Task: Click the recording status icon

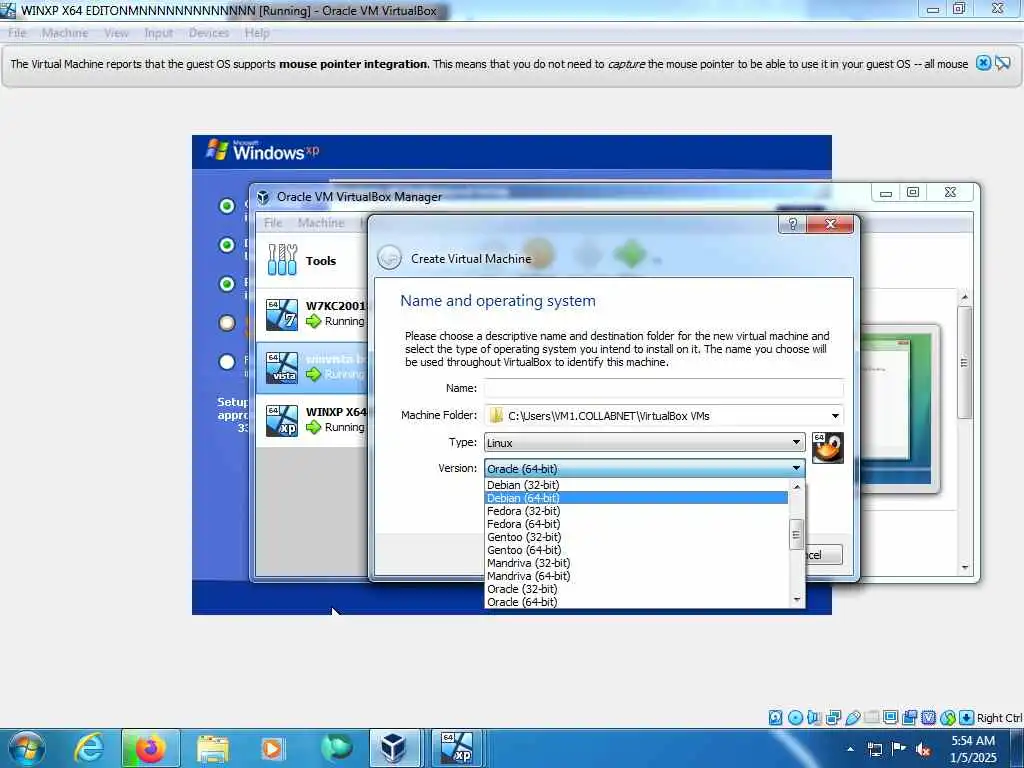Action: click(909, 718)
